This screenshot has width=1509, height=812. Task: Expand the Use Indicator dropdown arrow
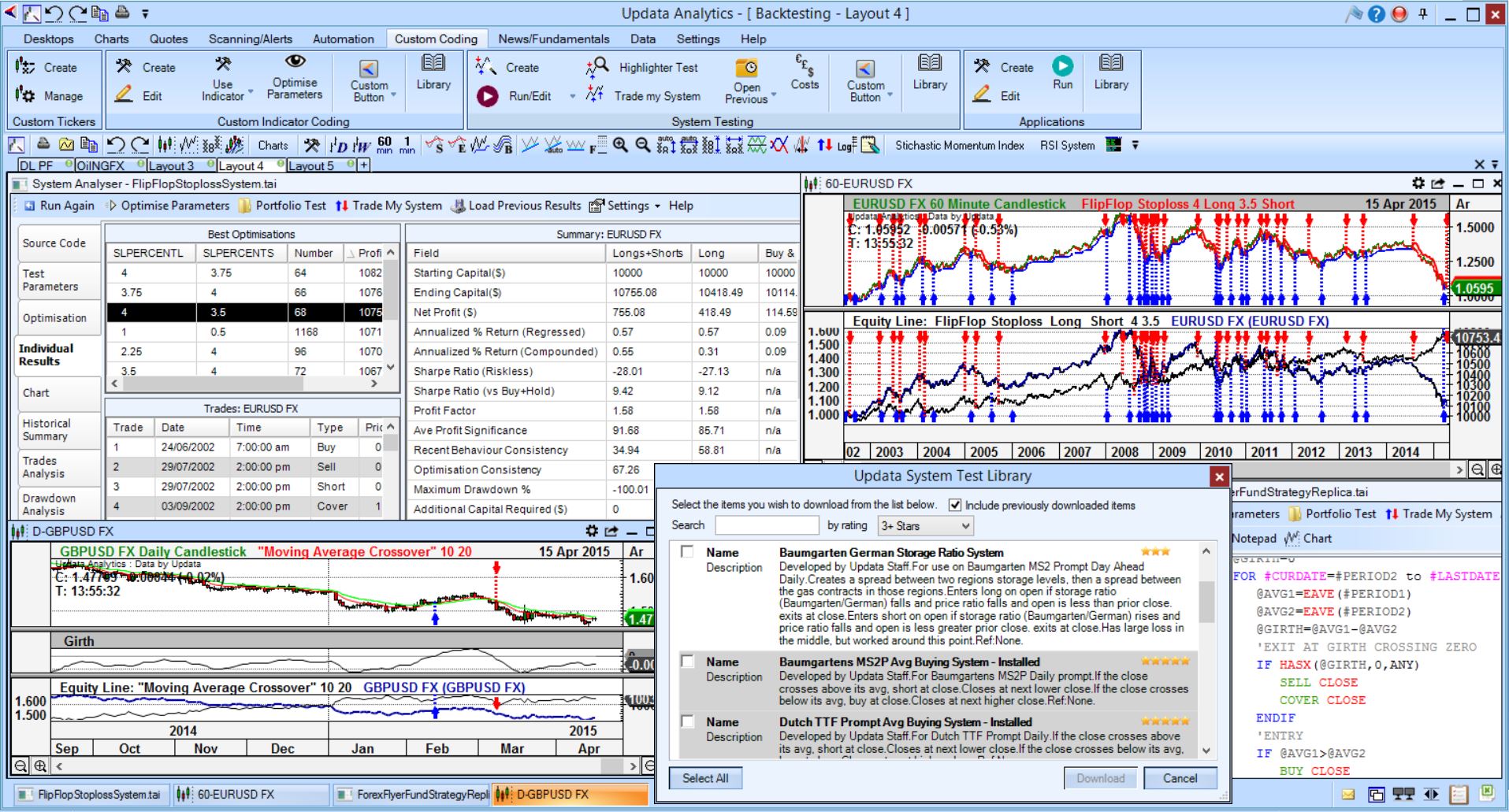[x=251, y=92]
